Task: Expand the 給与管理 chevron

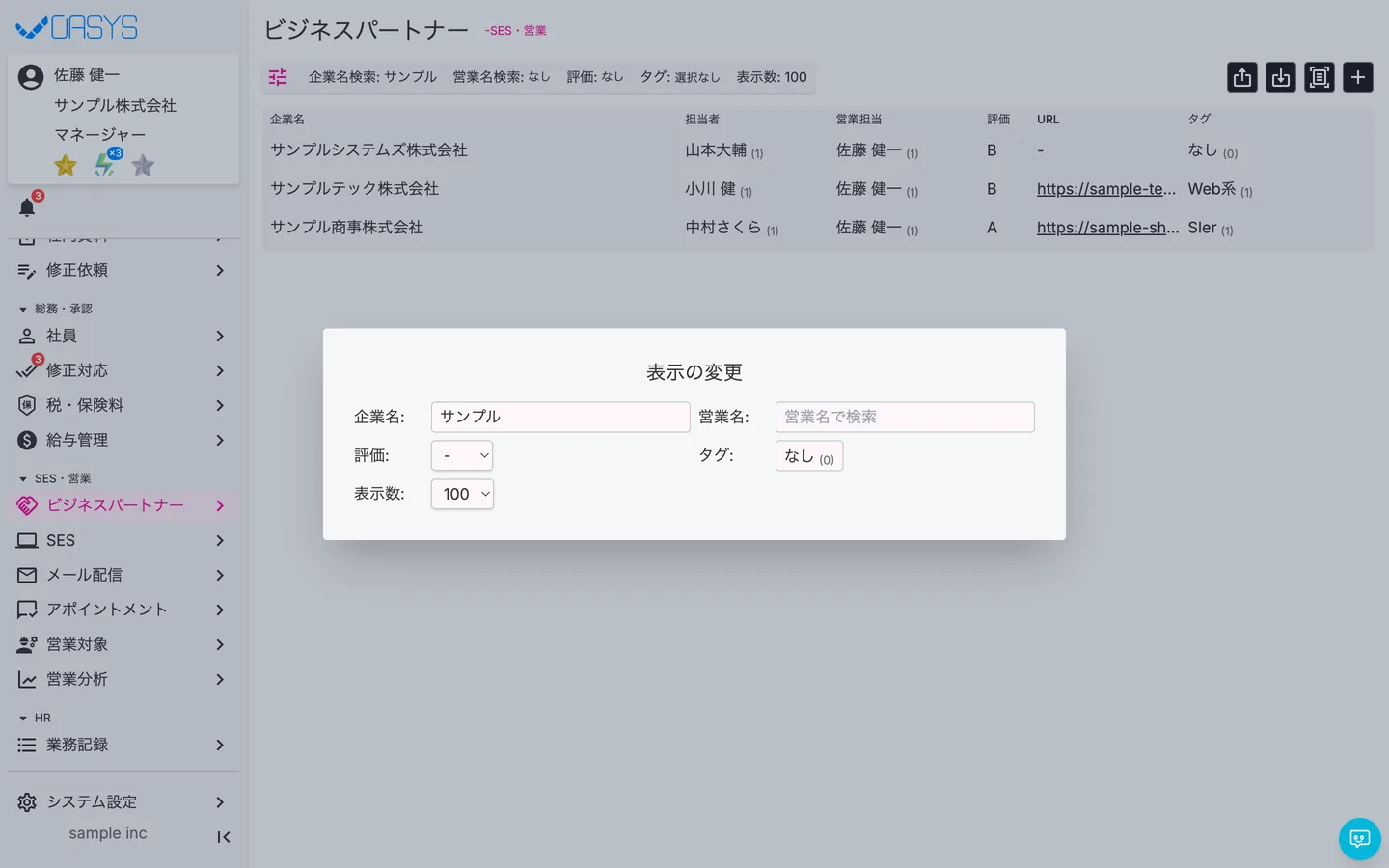Action: 220,440
